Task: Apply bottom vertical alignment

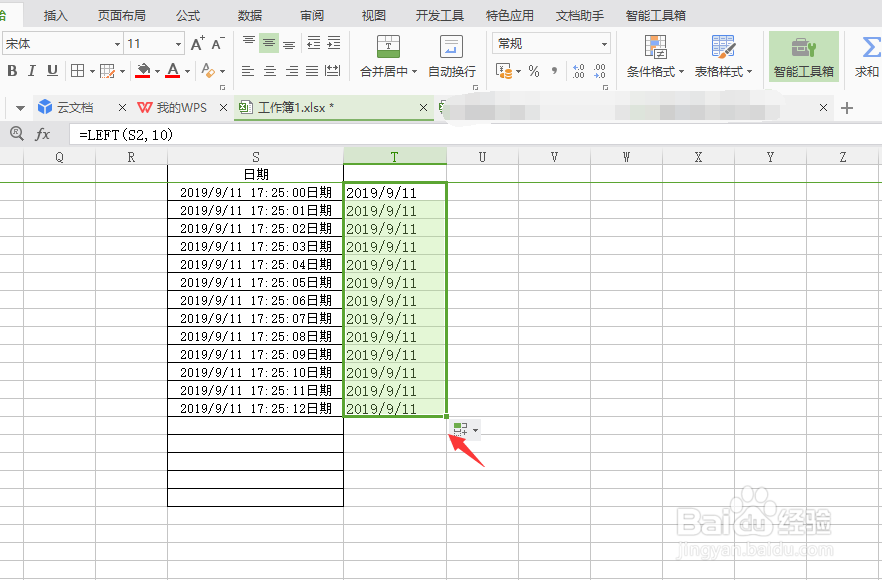Action: tap(289, 43)
